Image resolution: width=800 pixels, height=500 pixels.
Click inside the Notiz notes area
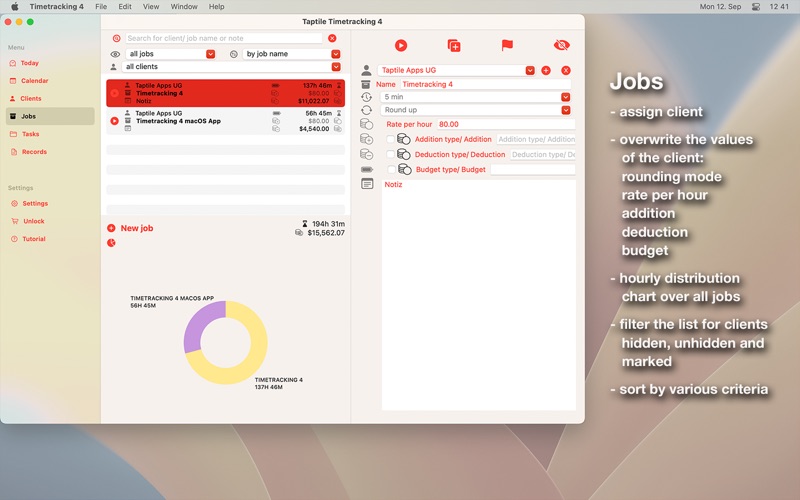tap(479, 295)
